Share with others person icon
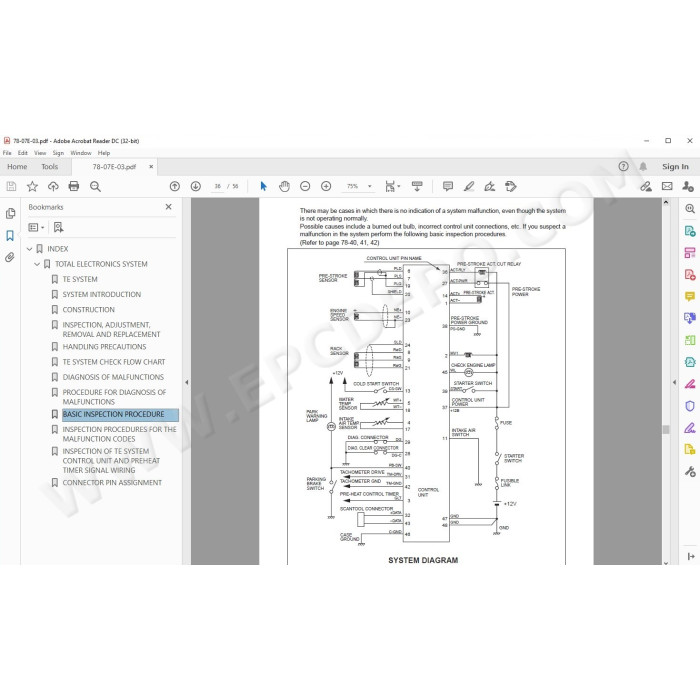This screenshot has height=700, width=700. 688,186
